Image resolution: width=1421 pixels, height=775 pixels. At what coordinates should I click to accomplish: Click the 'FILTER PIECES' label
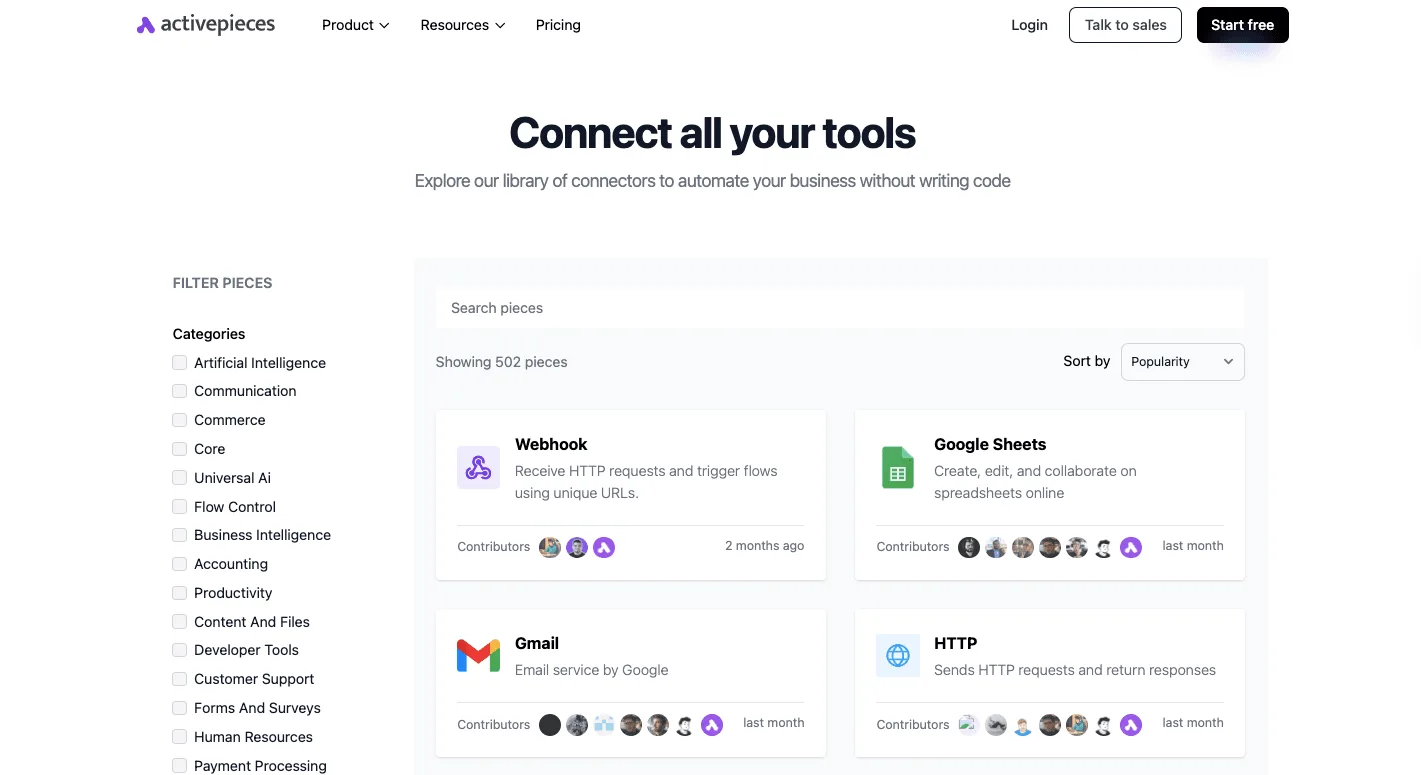pos(222,283)
